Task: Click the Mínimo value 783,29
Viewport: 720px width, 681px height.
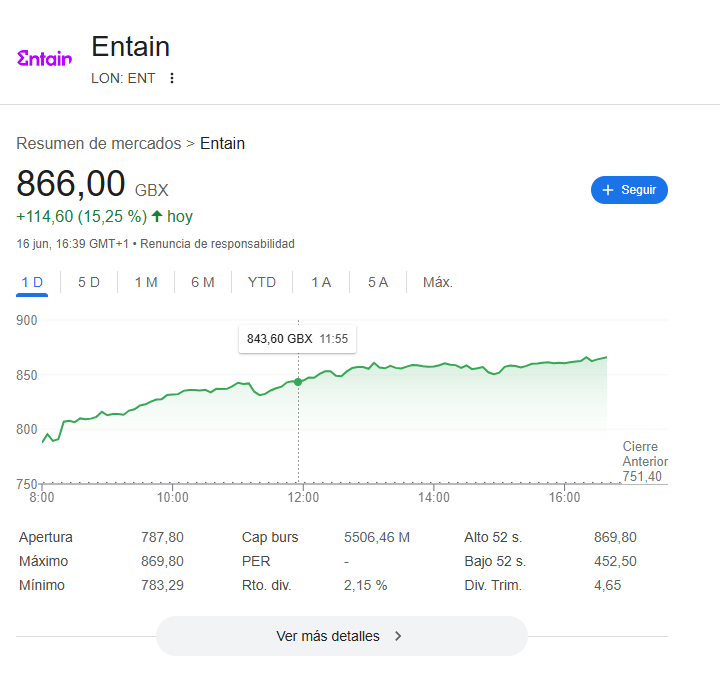Action: (x=162, y=585)
